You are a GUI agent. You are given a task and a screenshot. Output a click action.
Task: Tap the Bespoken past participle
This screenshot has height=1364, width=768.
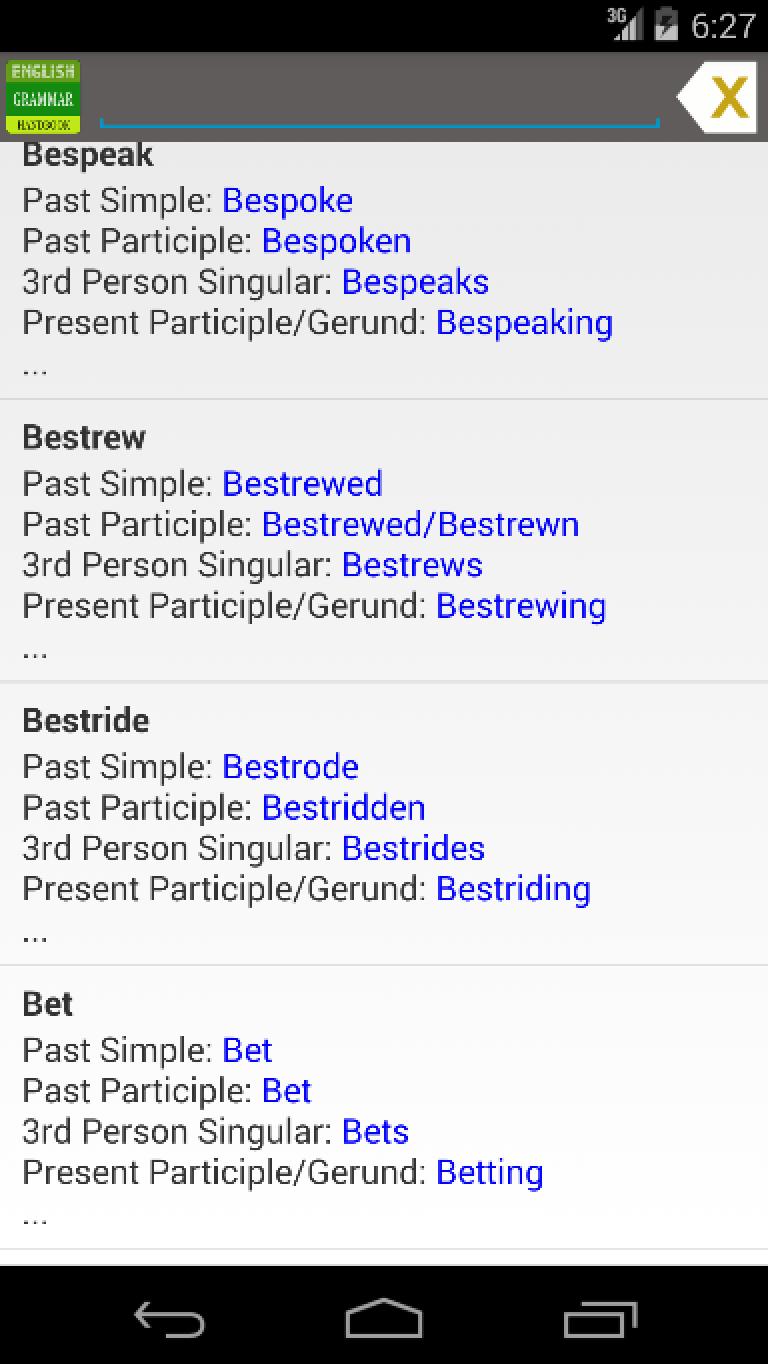pyautogui.click(x=336, y=241)
